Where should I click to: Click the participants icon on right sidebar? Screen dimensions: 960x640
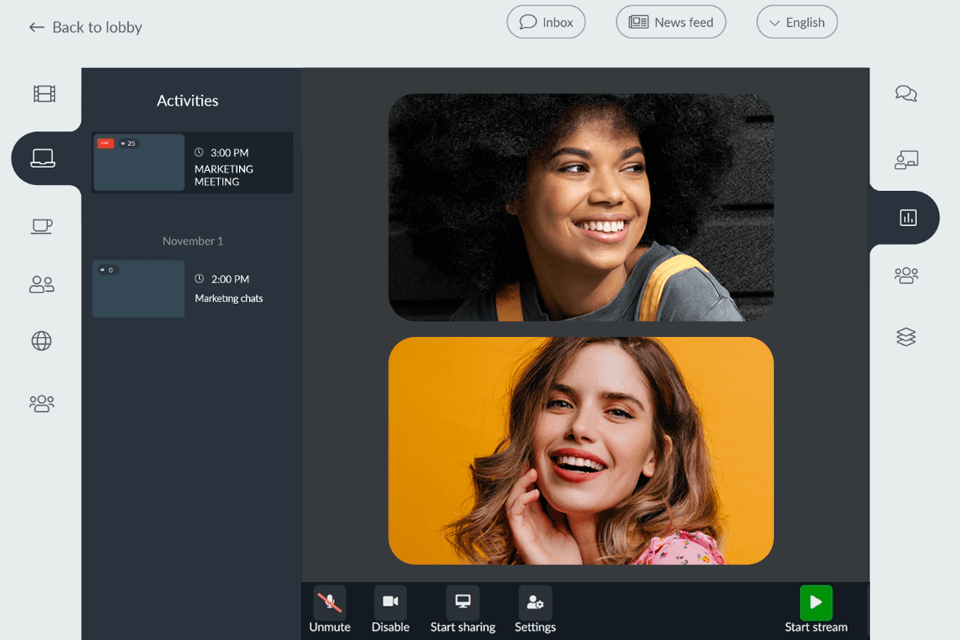click(905, 275)
